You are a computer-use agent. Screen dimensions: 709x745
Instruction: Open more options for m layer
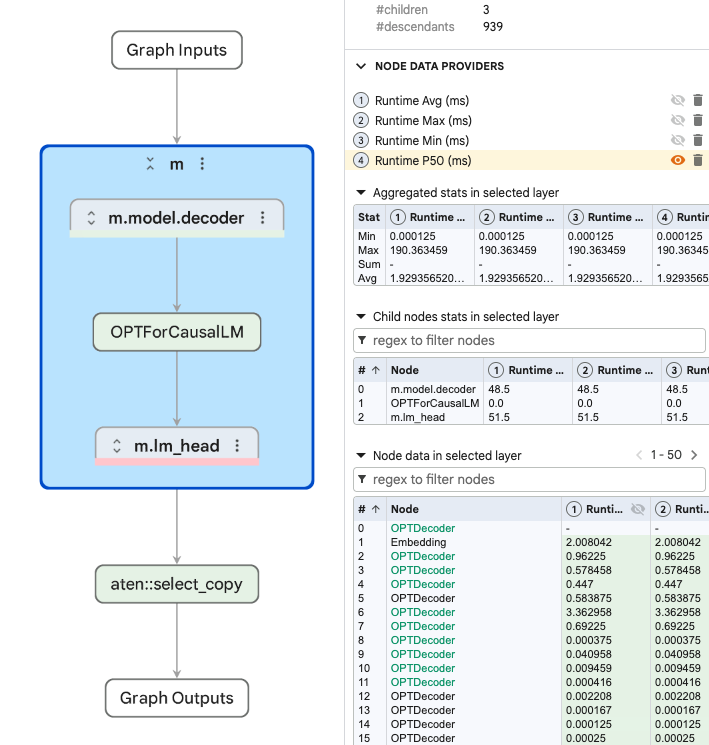point(202,164)
